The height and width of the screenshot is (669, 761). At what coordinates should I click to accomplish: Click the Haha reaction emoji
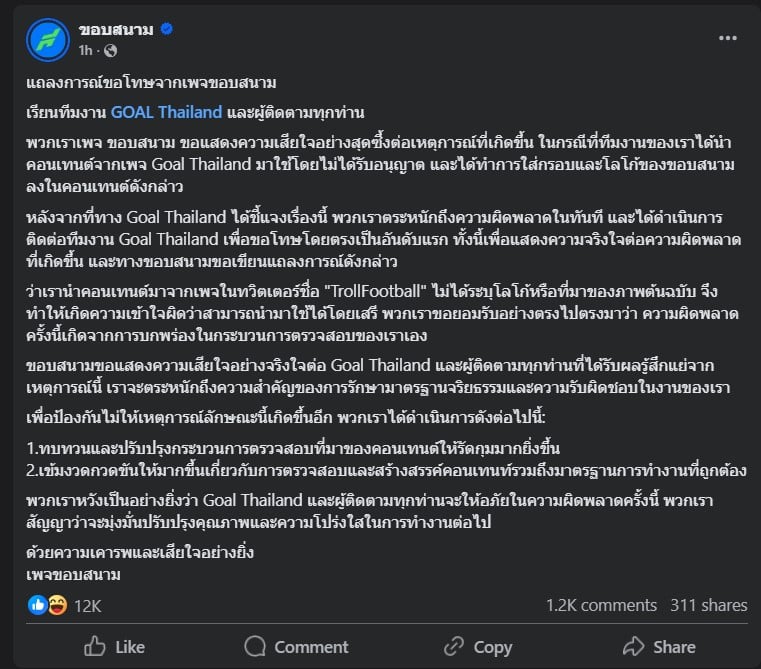[56, 605]
